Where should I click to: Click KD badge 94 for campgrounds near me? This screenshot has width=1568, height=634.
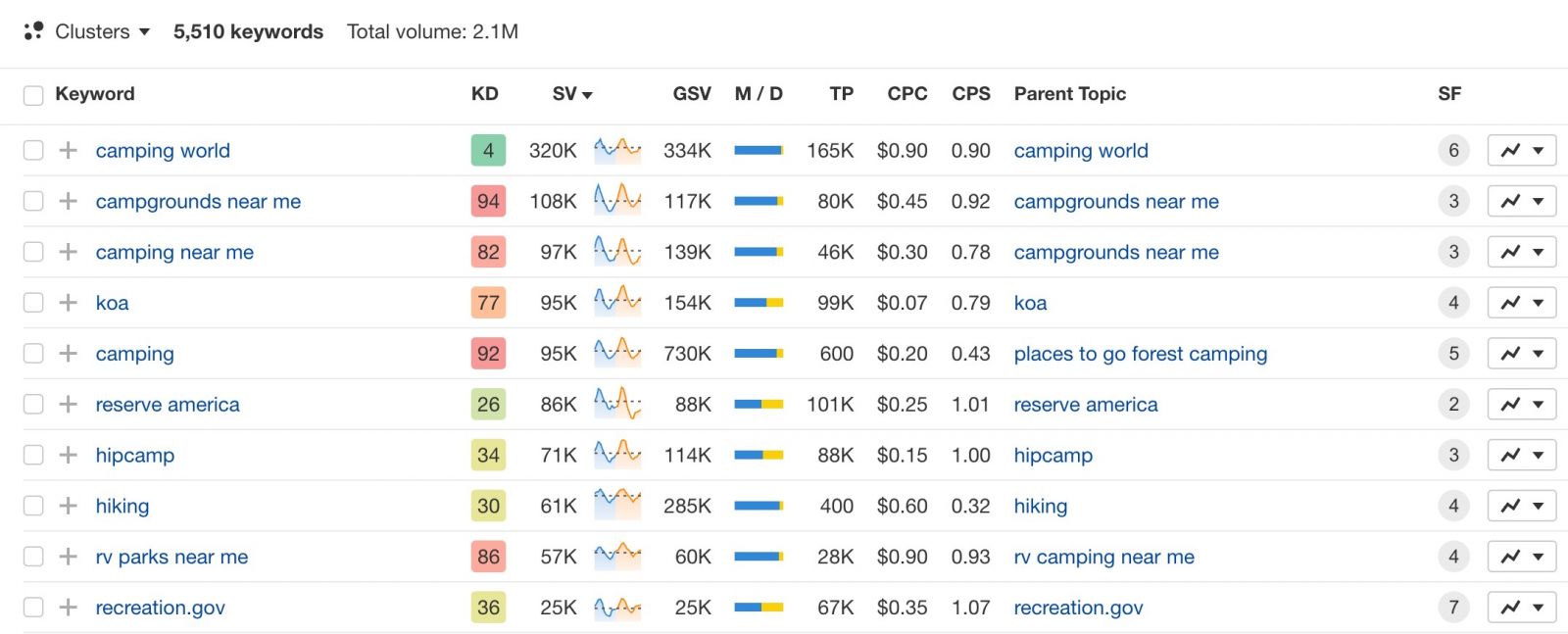pos(488,201)
